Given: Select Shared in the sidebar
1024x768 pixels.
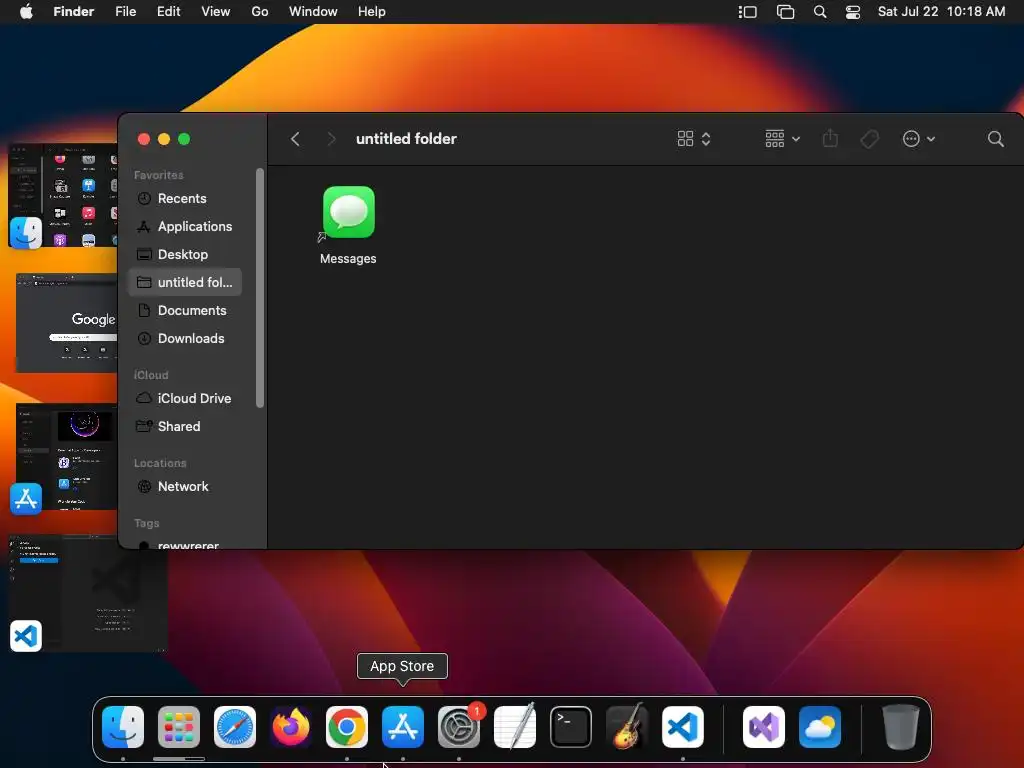Looking at the screenshot, I should point(185,426).
